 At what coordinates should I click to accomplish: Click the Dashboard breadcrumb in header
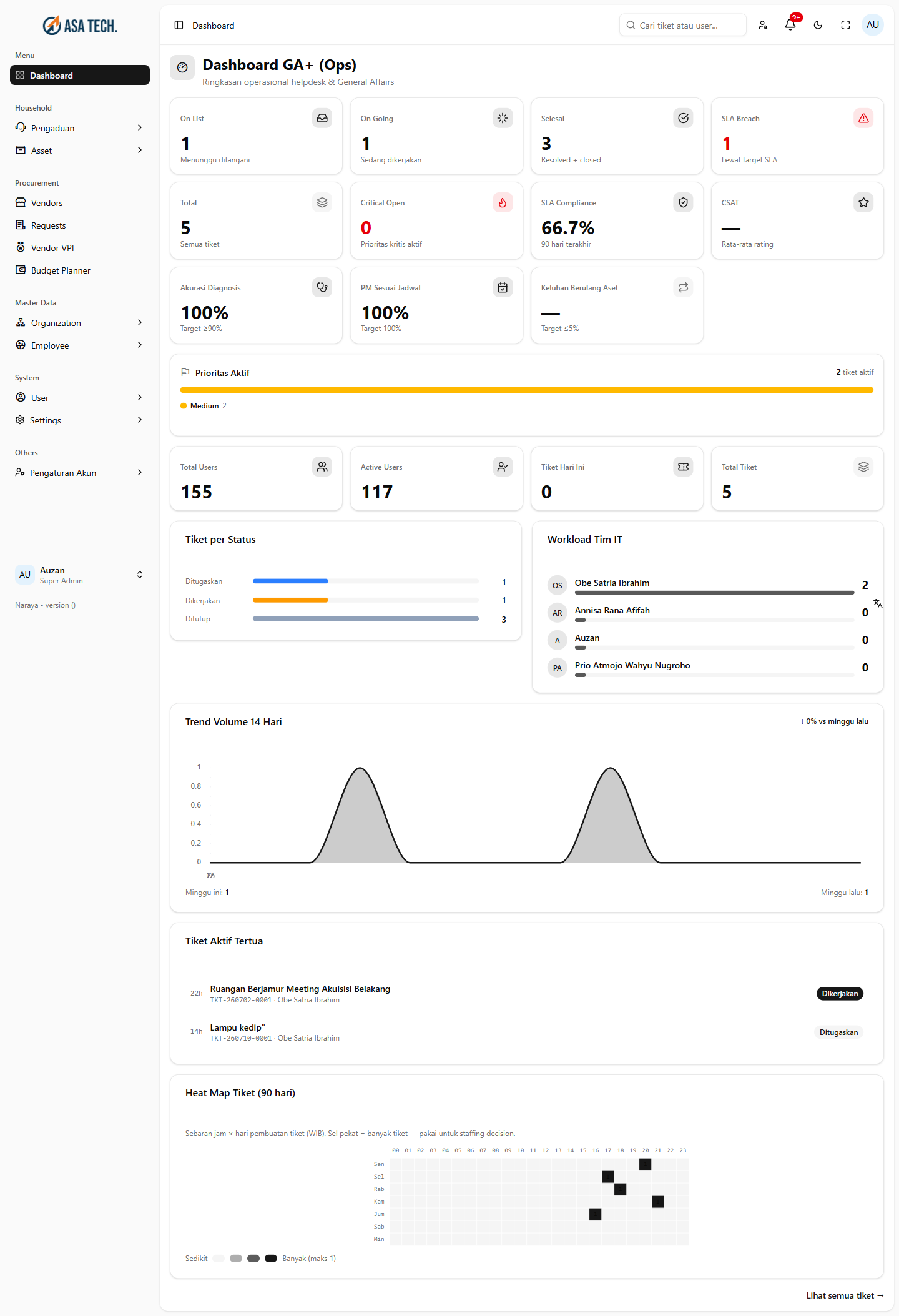pos(214,26)
